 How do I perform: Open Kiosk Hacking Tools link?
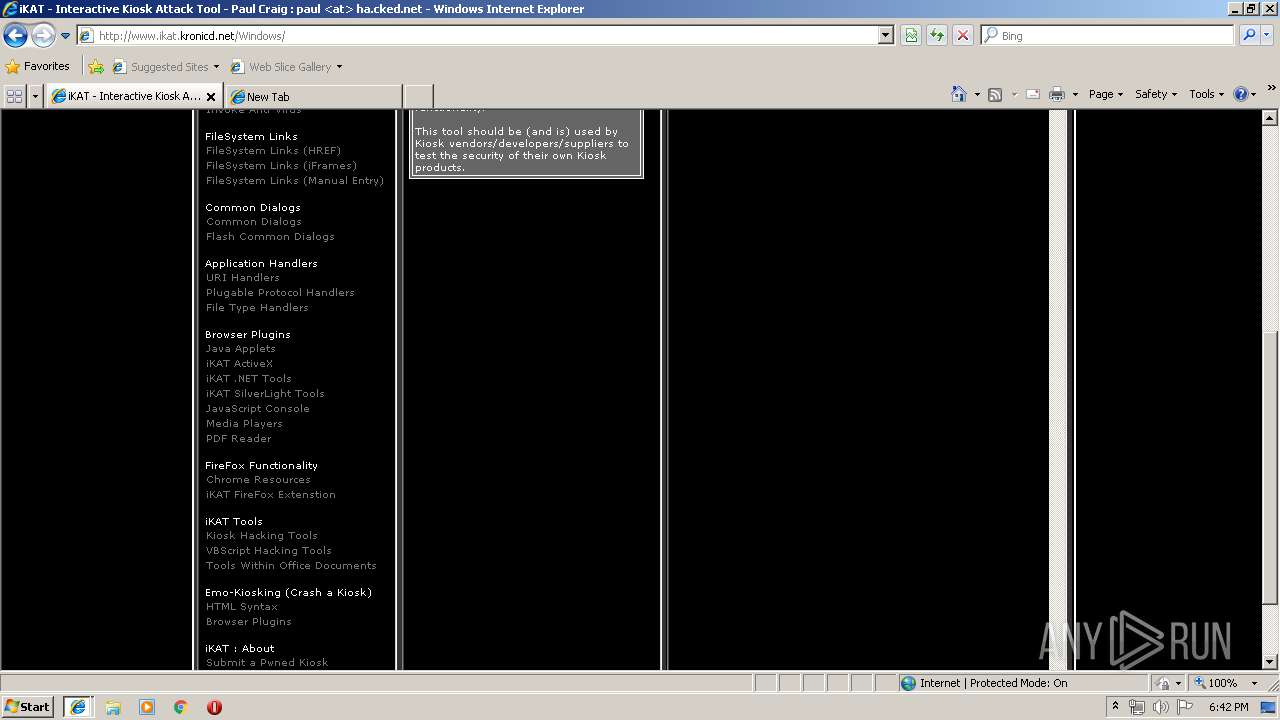(262, 536)
